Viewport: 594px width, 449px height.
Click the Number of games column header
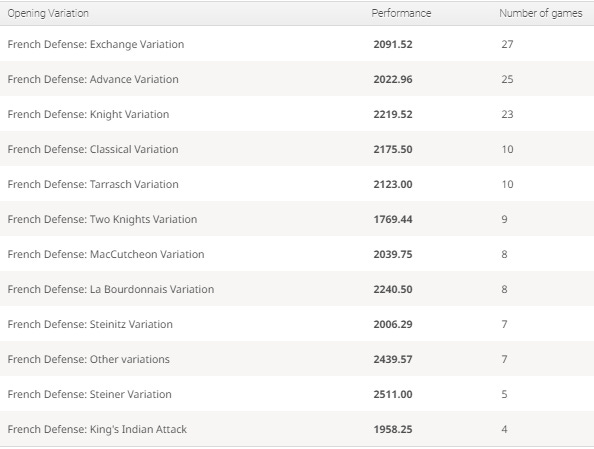(541, 13)
